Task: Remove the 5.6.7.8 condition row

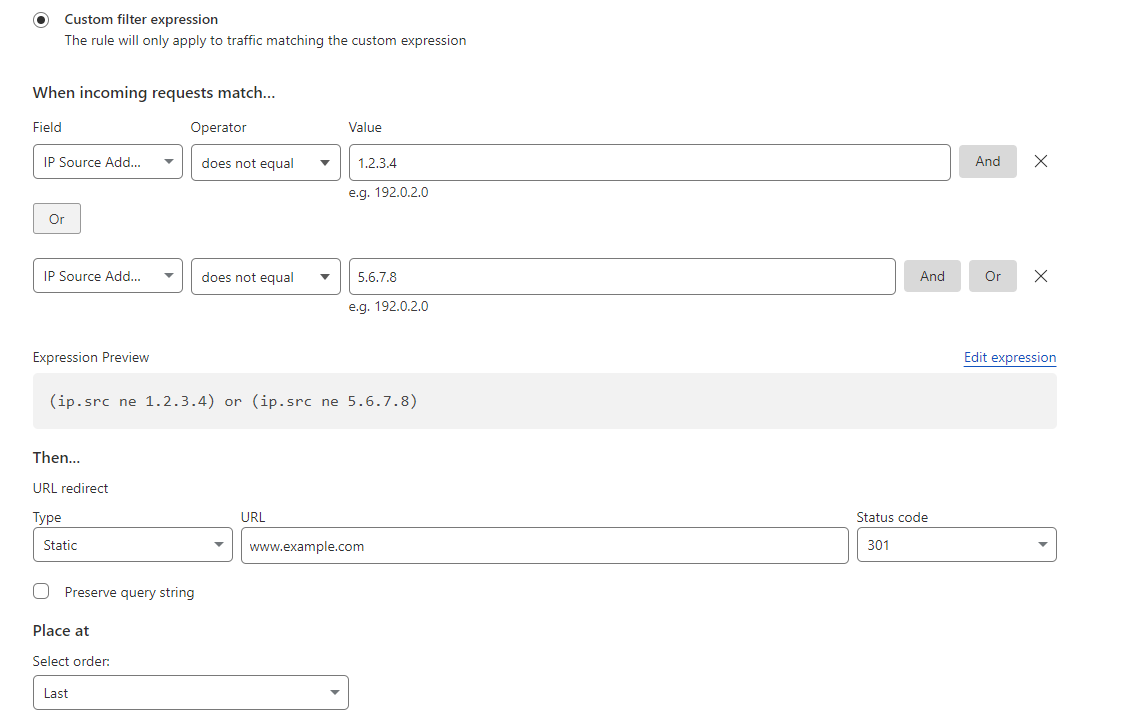Action: click(1040, 276)
